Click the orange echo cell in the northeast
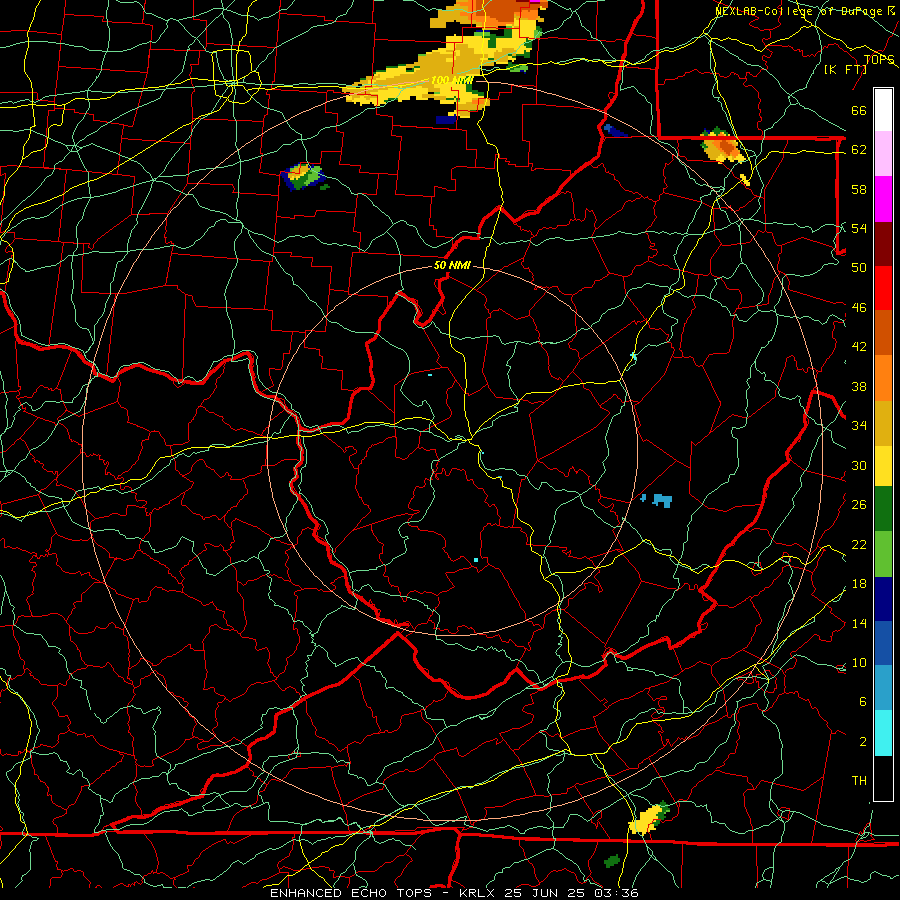 point(722,145)
